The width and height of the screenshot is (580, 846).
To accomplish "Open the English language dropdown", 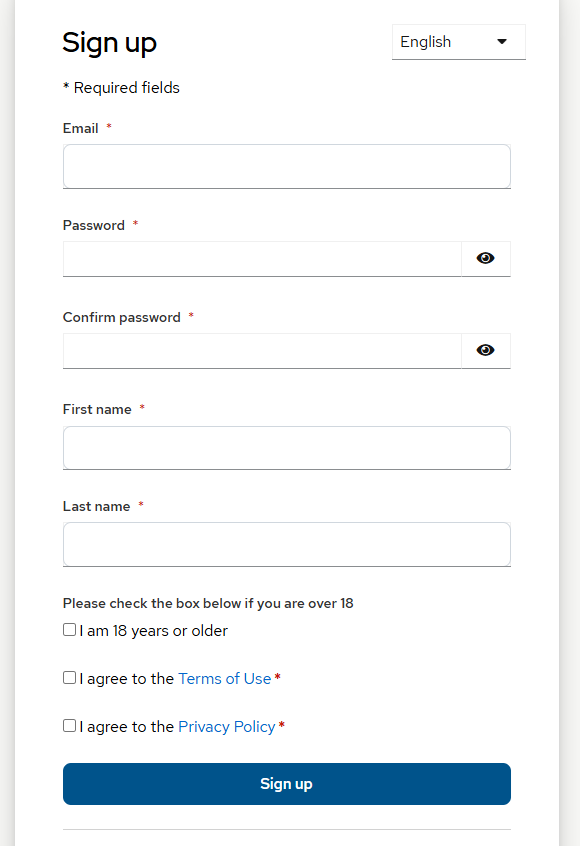I will (458, 41).
